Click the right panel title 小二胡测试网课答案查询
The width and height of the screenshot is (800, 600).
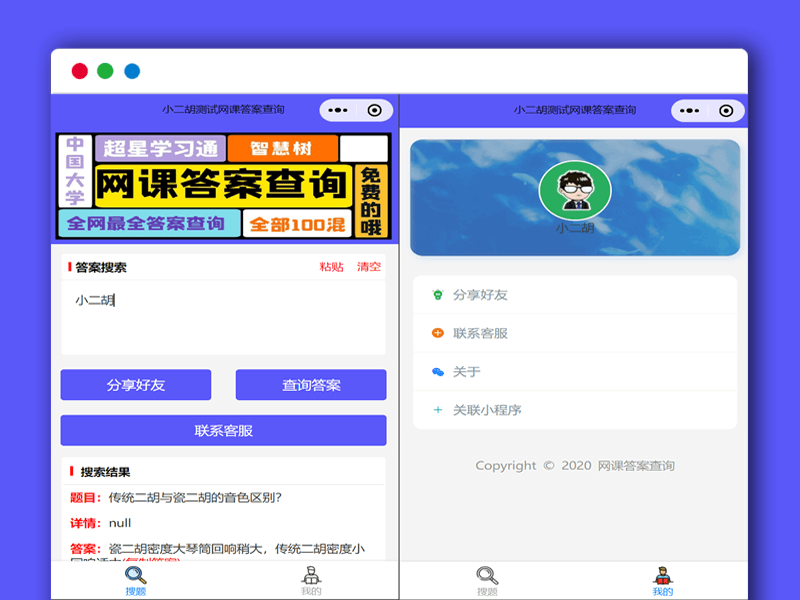click(x=575, y=110)
